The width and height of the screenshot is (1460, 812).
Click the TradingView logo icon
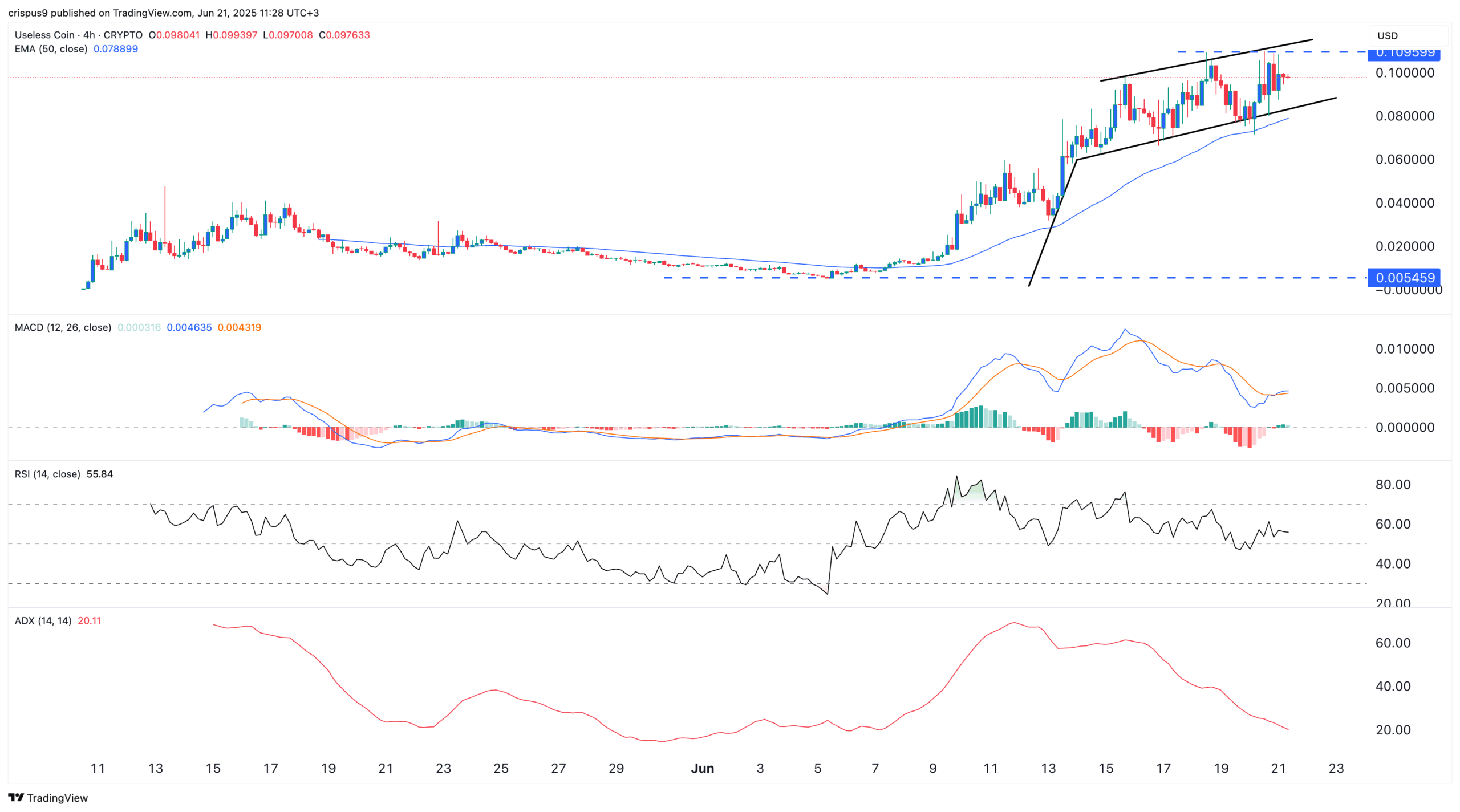click(x=16, y=797)
